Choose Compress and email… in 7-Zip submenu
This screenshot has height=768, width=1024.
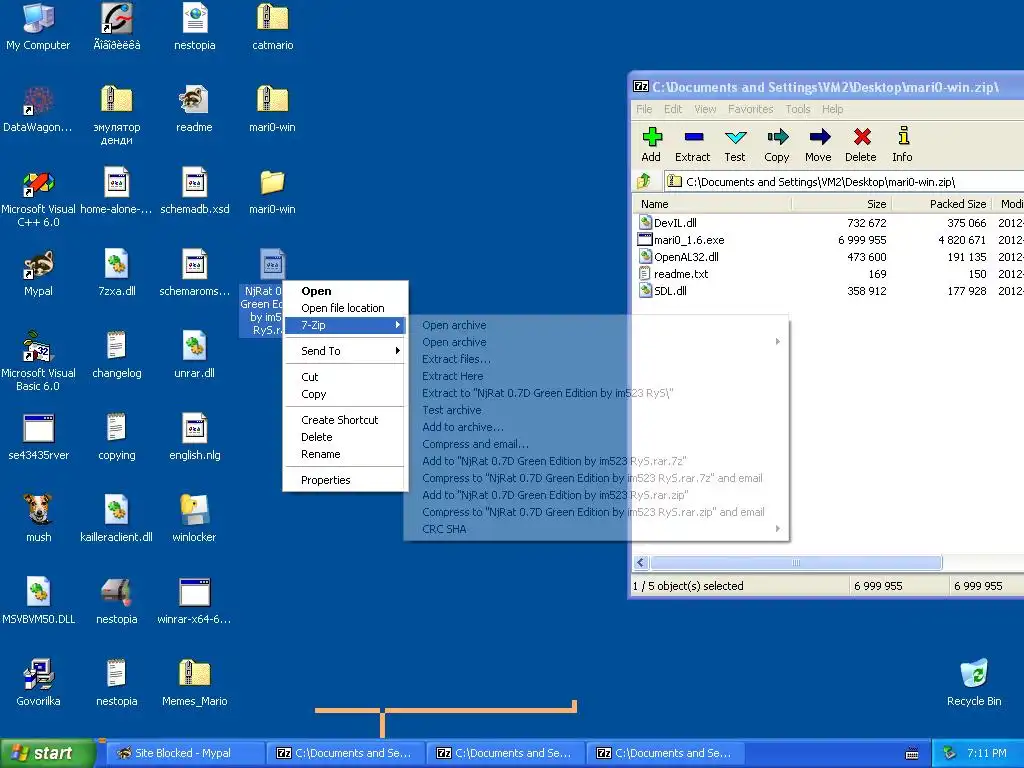[596, 444]
